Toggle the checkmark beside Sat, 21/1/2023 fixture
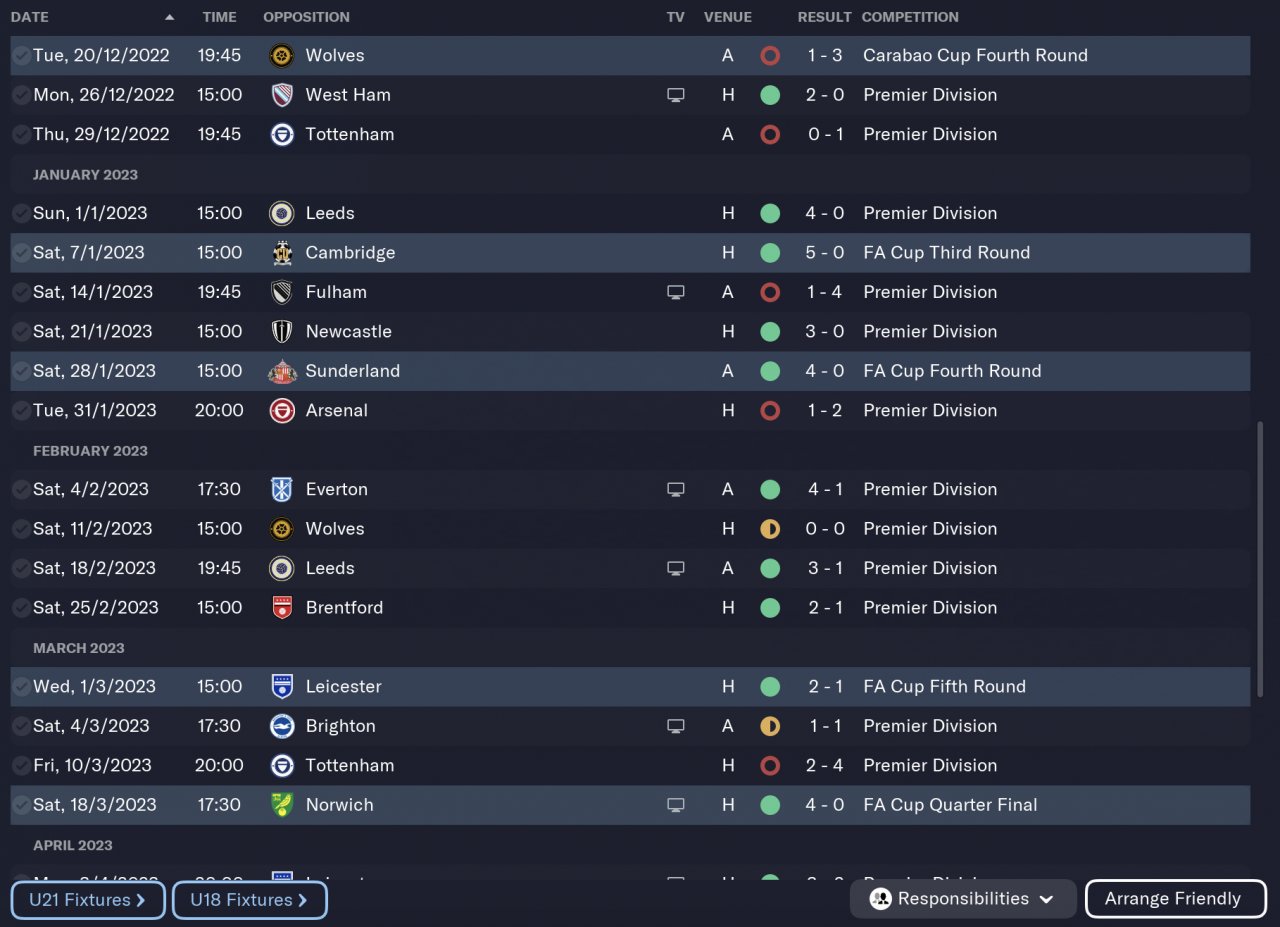The image size is (1280, 927). pyautogui.click(x=21, y=332)
